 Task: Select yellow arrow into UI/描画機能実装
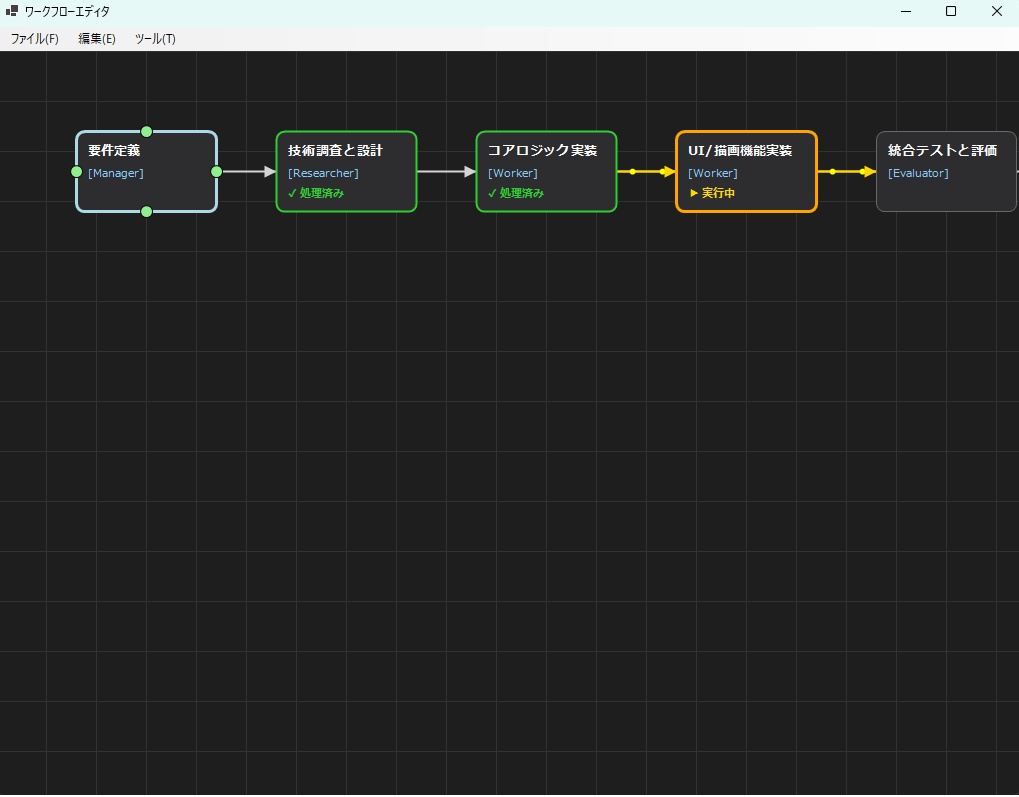pos(647,172)
